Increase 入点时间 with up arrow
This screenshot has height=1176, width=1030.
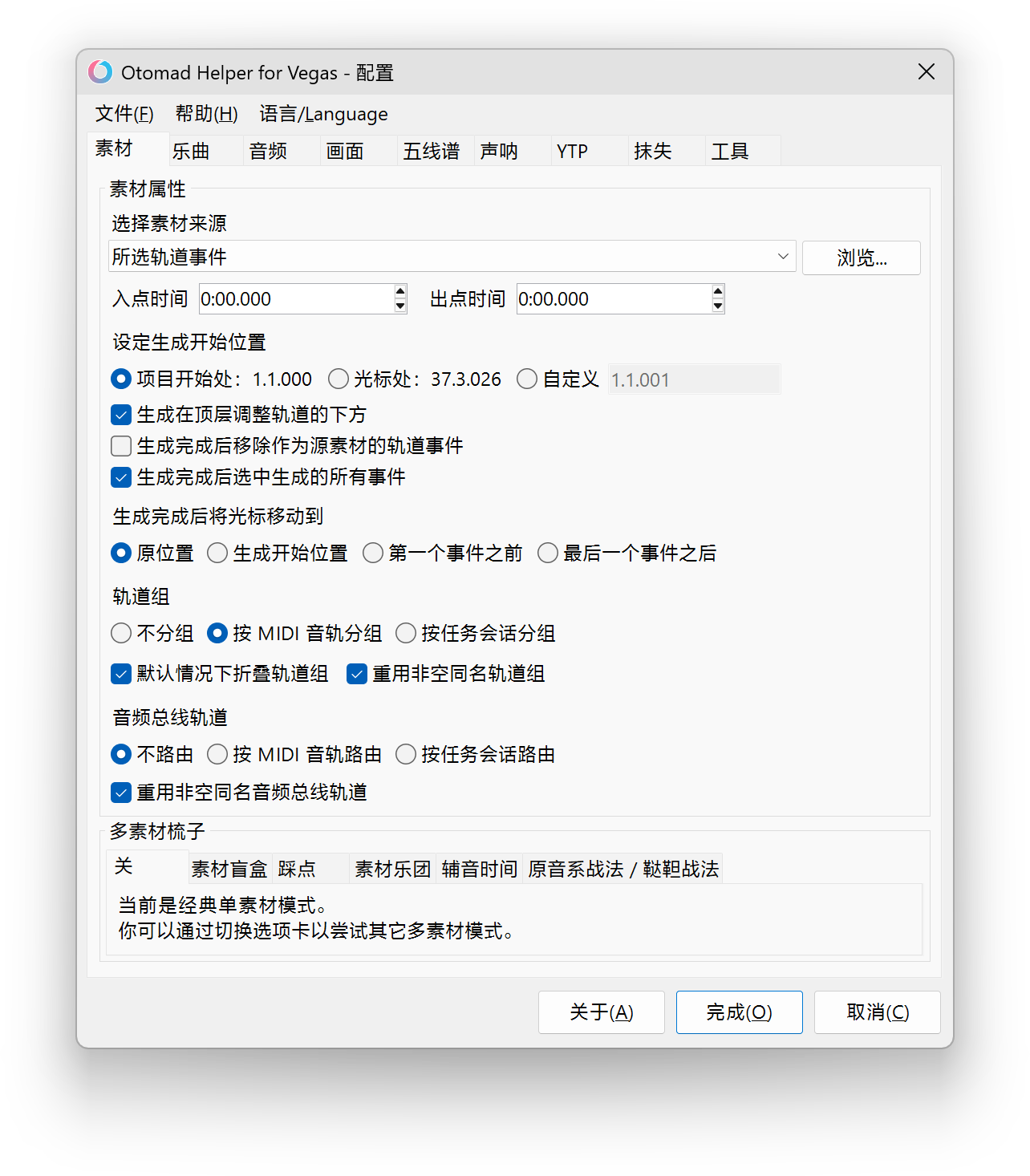[400, 291]
